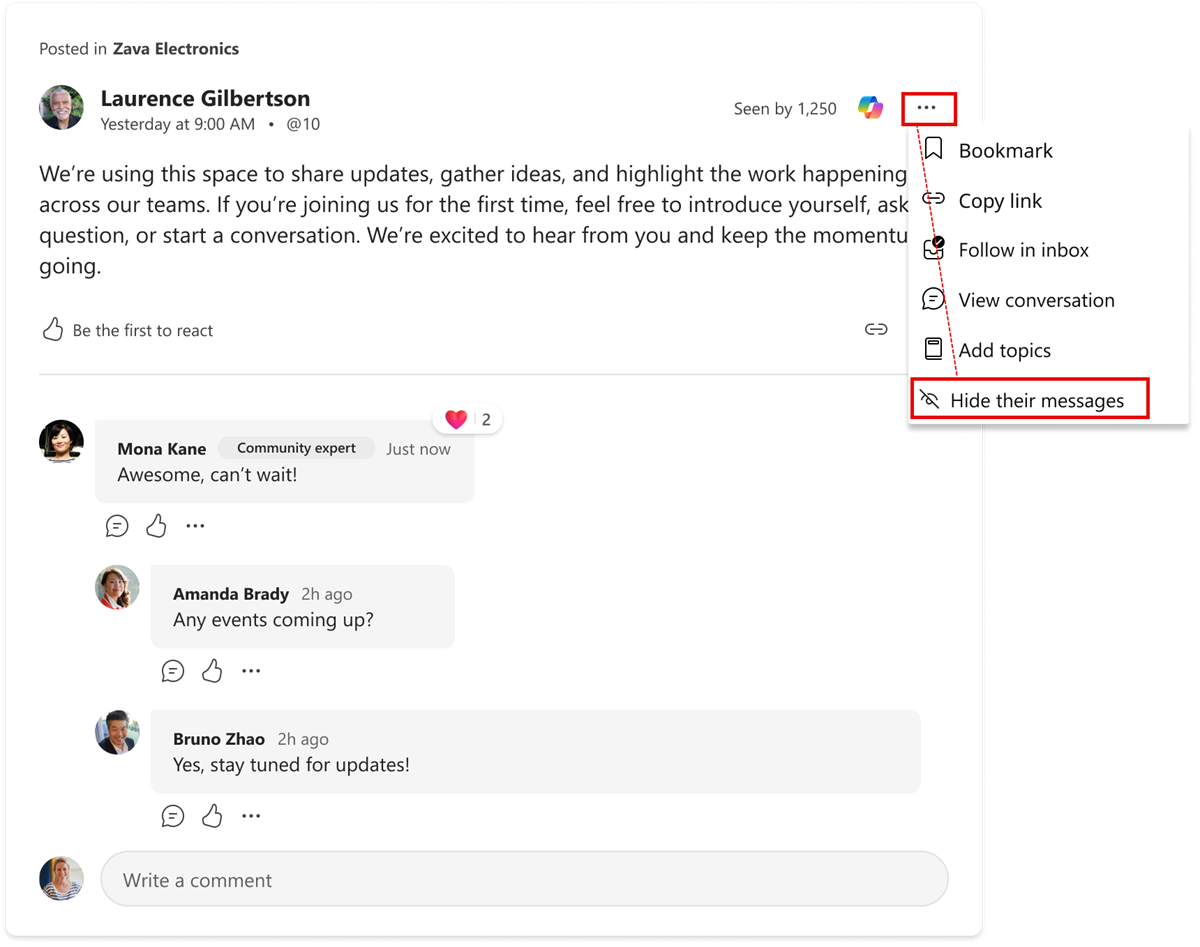Like Bruno Zhao's comment
The height and width of the screenshot is (947, 1200).
pyautogui.click(x=212, y=815)
